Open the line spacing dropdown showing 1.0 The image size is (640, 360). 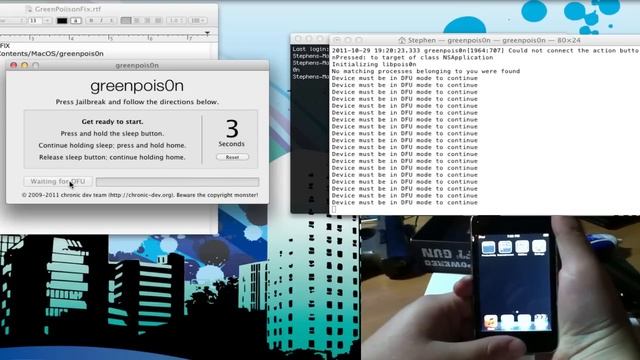(x=176, y=20)
